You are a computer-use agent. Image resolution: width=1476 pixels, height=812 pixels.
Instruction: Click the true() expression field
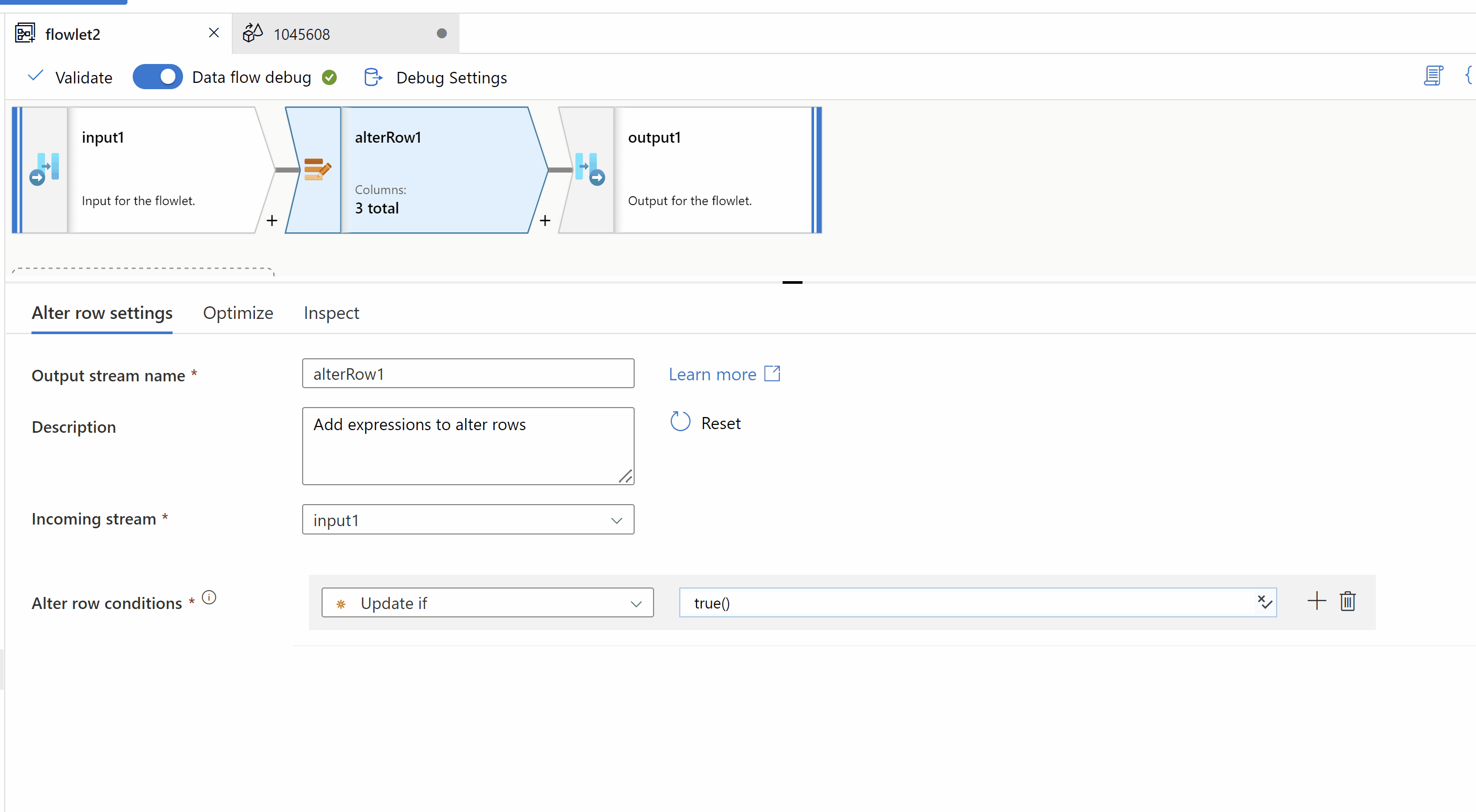(962, 603)
